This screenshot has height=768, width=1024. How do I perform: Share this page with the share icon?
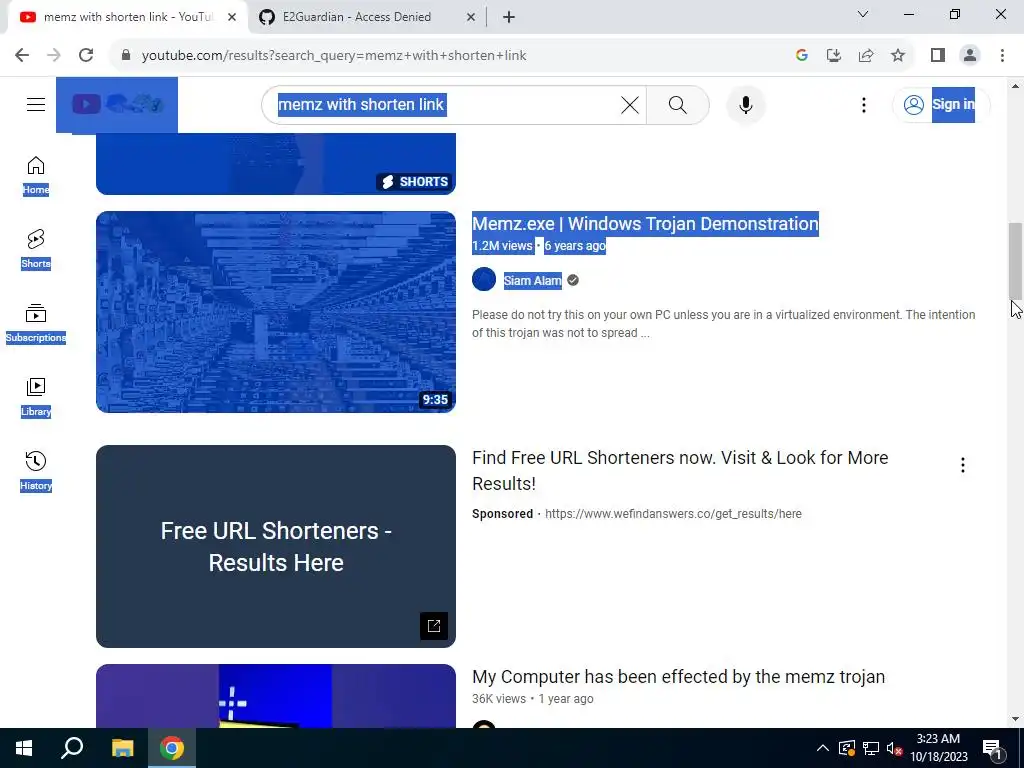(866, 56)
